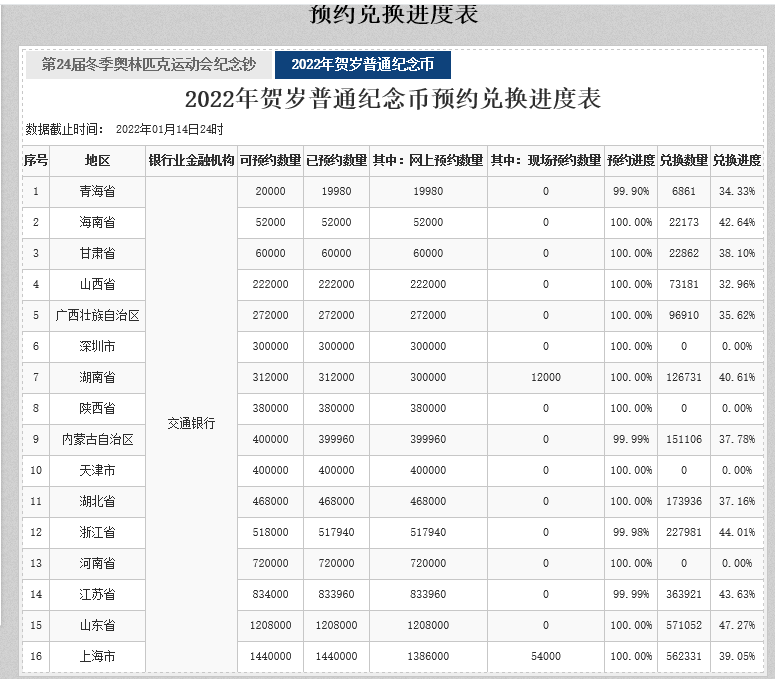775x679 pixels.
Task: Click 湖南省 exchange progress 40.61%
Action: tap(737, 378)
